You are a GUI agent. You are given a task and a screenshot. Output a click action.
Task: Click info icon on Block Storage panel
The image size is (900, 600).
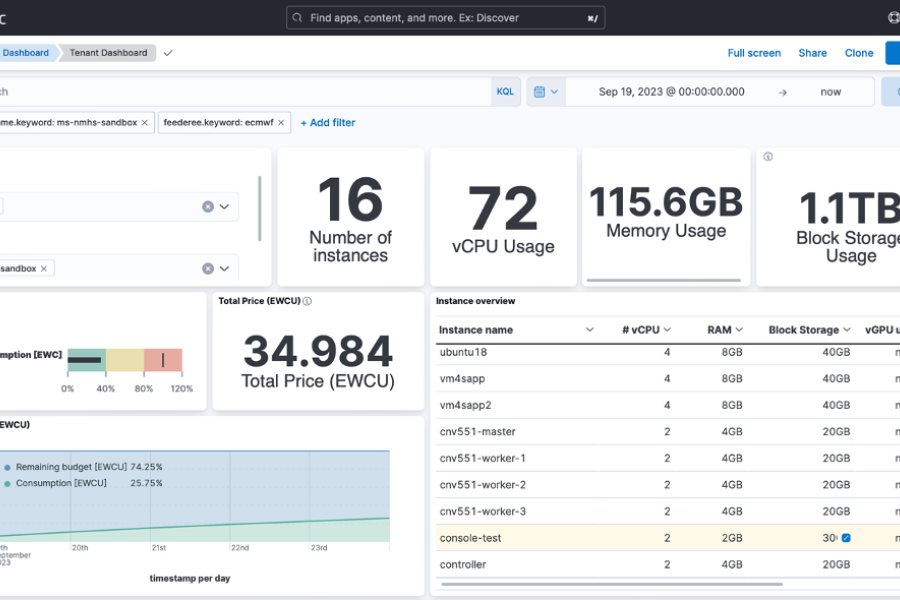click(x=768, y=156)
